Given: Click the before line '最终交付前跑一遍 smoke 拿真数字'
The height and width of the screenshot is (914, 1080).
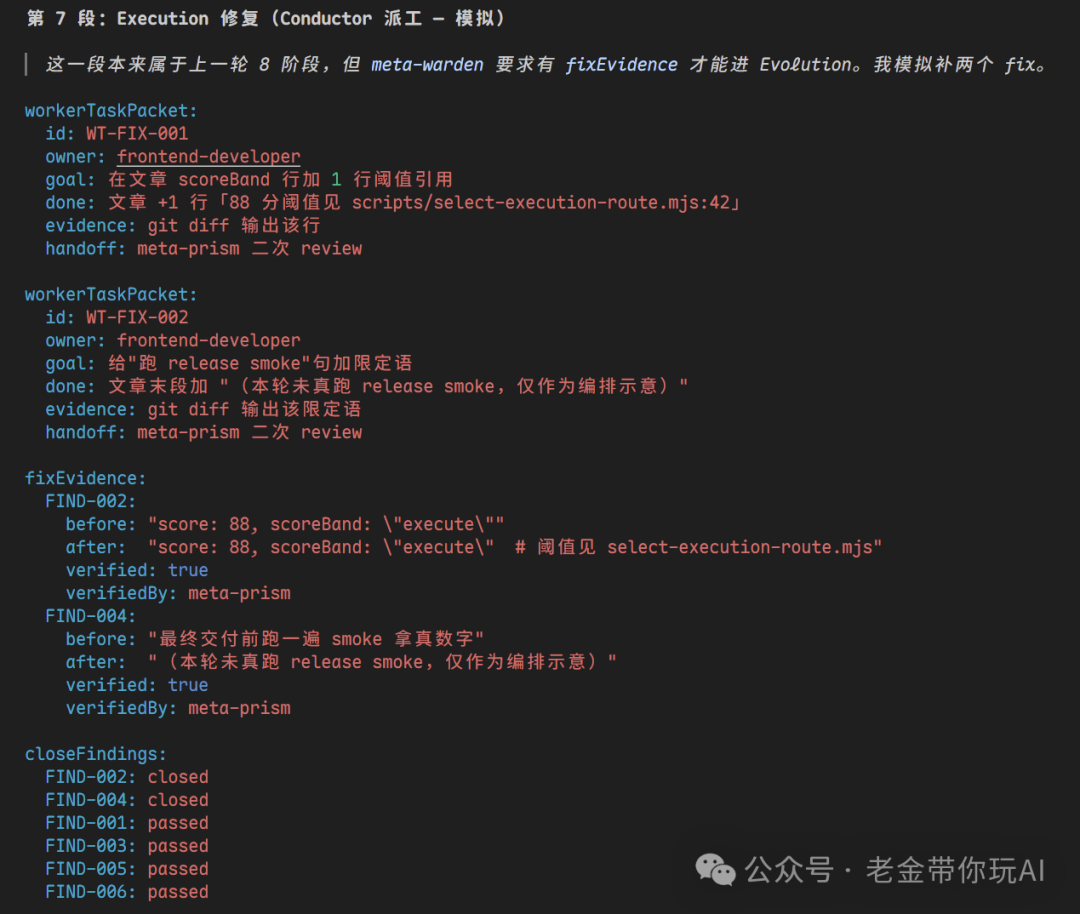Looking at the screenshot, I should pyautogui.click(x=275, y=639).
